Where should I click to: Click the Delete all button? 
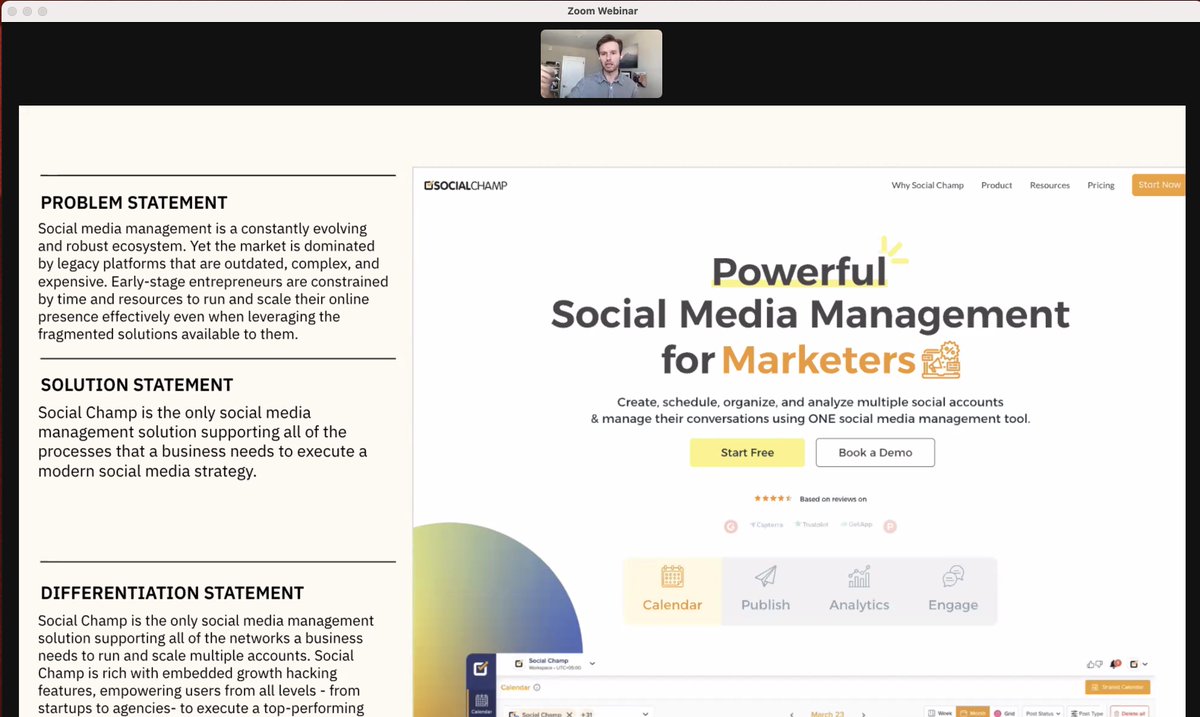(x=1131, y=713)
